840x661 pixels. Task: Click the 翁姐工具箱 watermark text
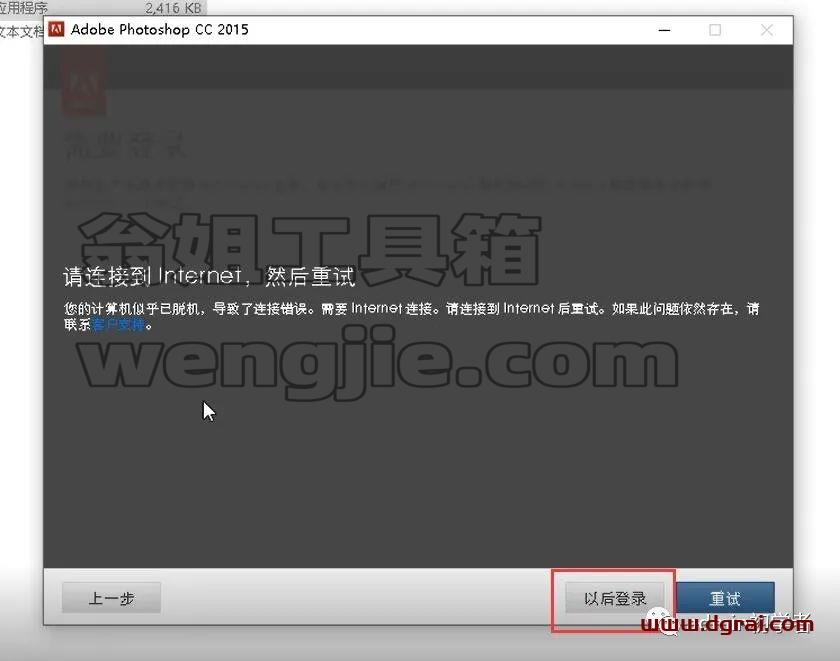309,249
